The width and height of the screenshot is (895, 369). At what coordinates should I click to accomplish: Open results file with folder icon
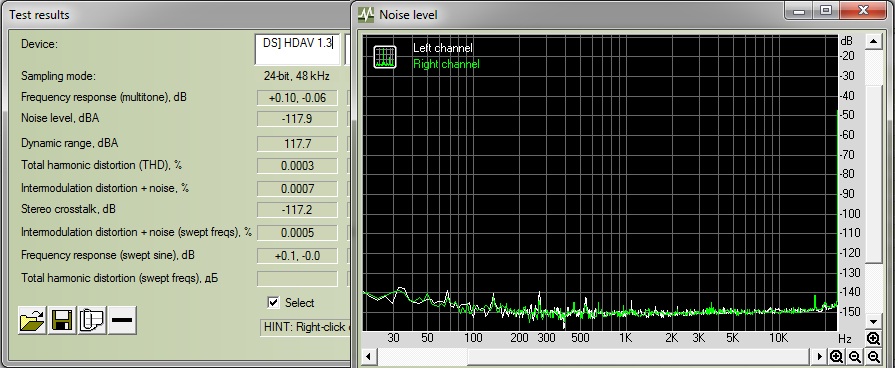click(32, 320)
